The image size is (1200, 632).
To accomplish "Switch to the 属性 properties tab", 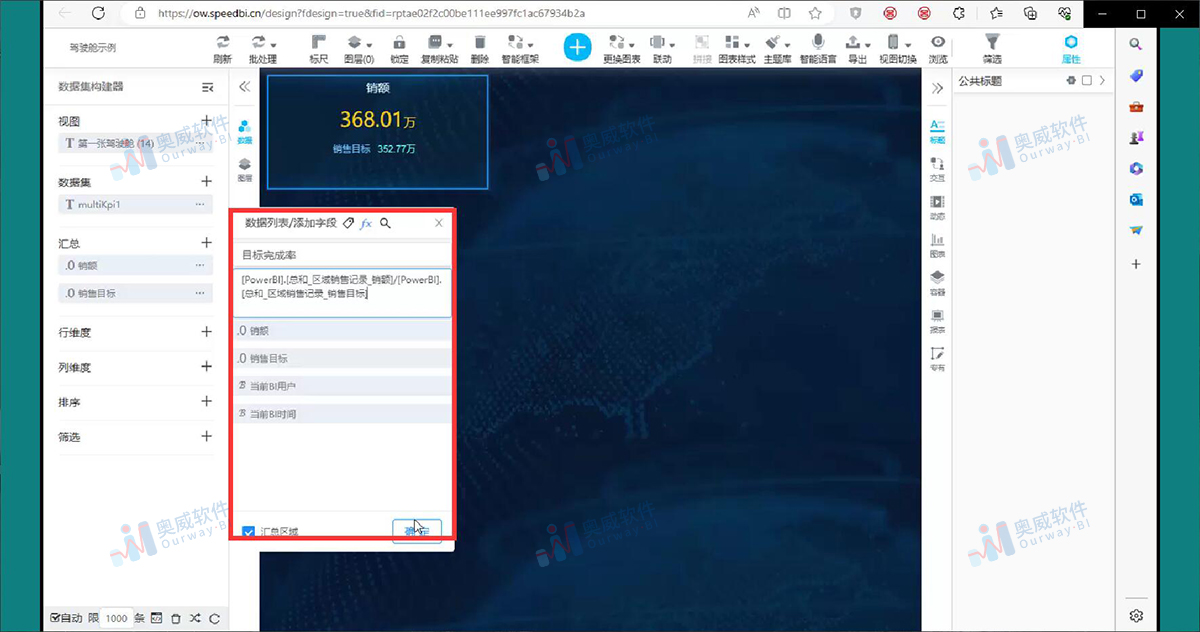I will 1071,46.
